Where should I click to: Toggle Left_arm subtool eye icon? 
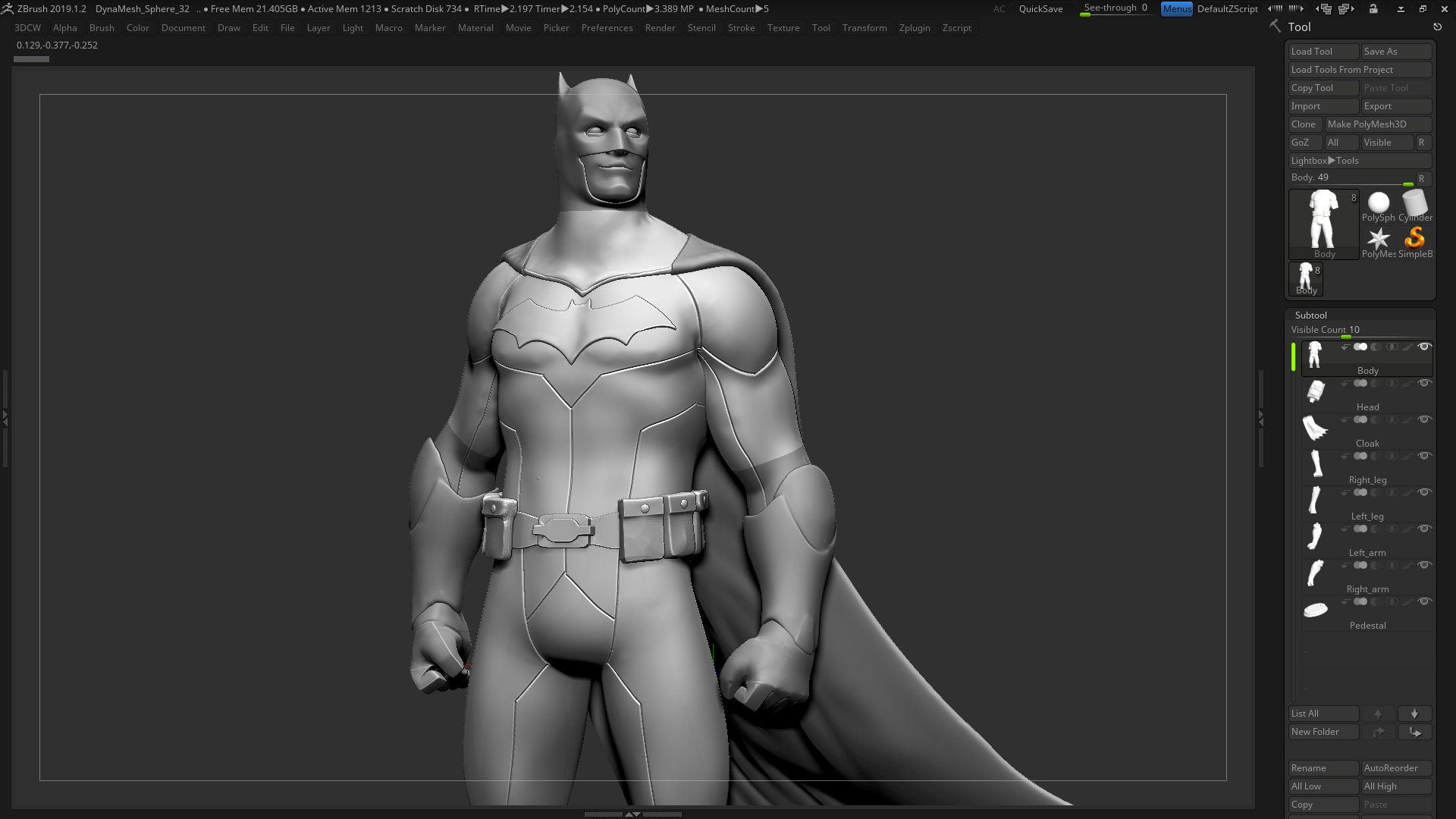point(1424,529)
